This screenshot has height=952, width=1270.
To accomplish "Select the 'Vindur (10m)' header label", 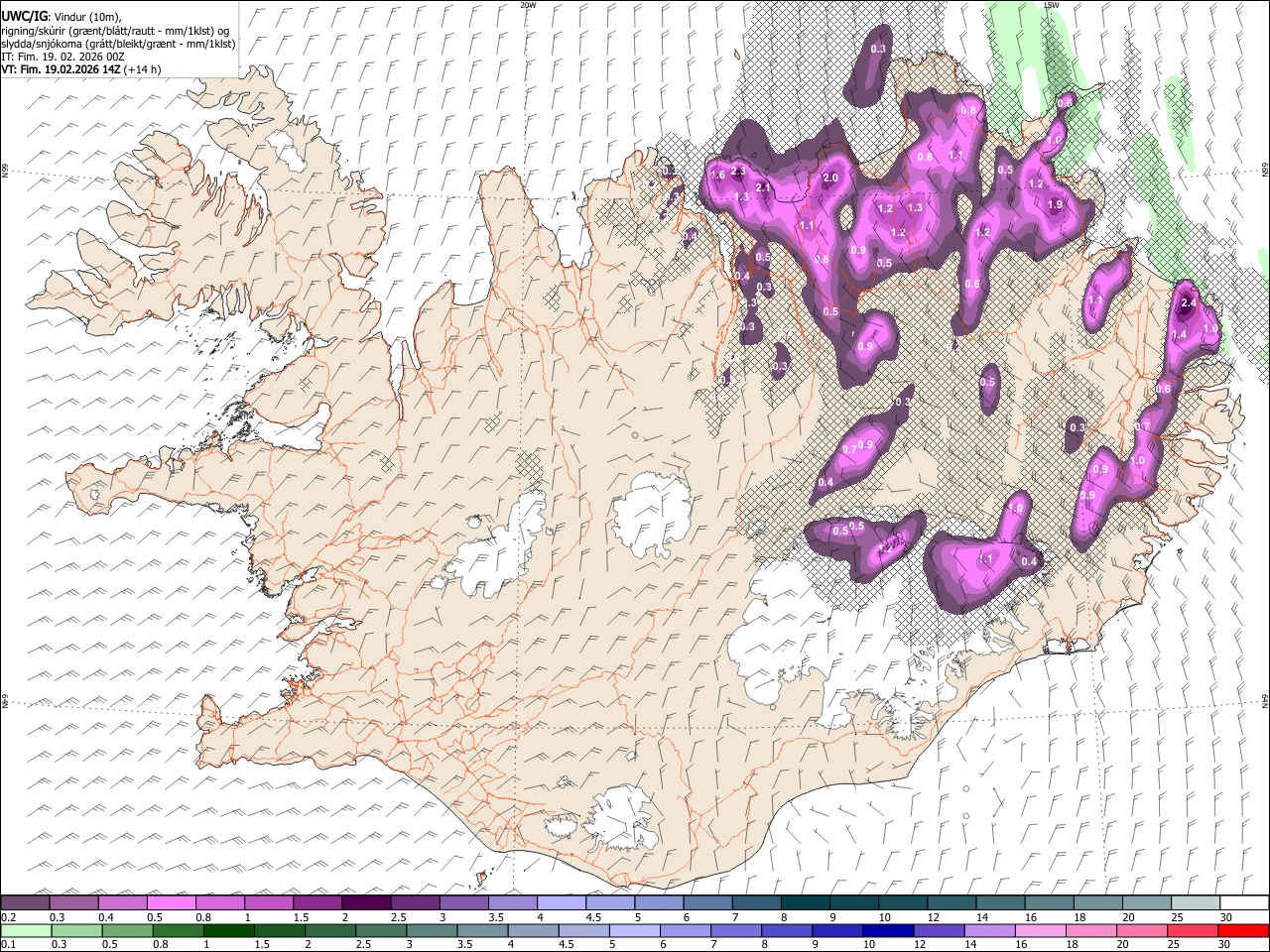I will pos(87,17).
